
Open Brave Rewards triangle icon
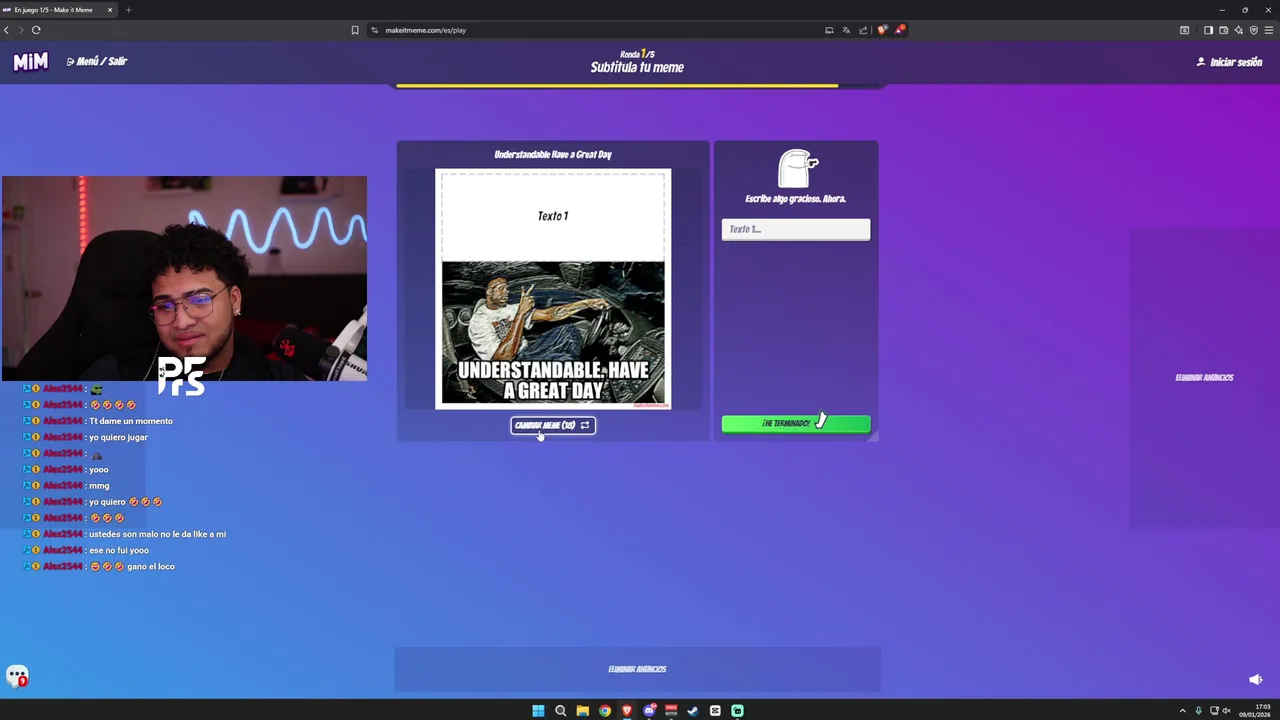click(899, 30)
